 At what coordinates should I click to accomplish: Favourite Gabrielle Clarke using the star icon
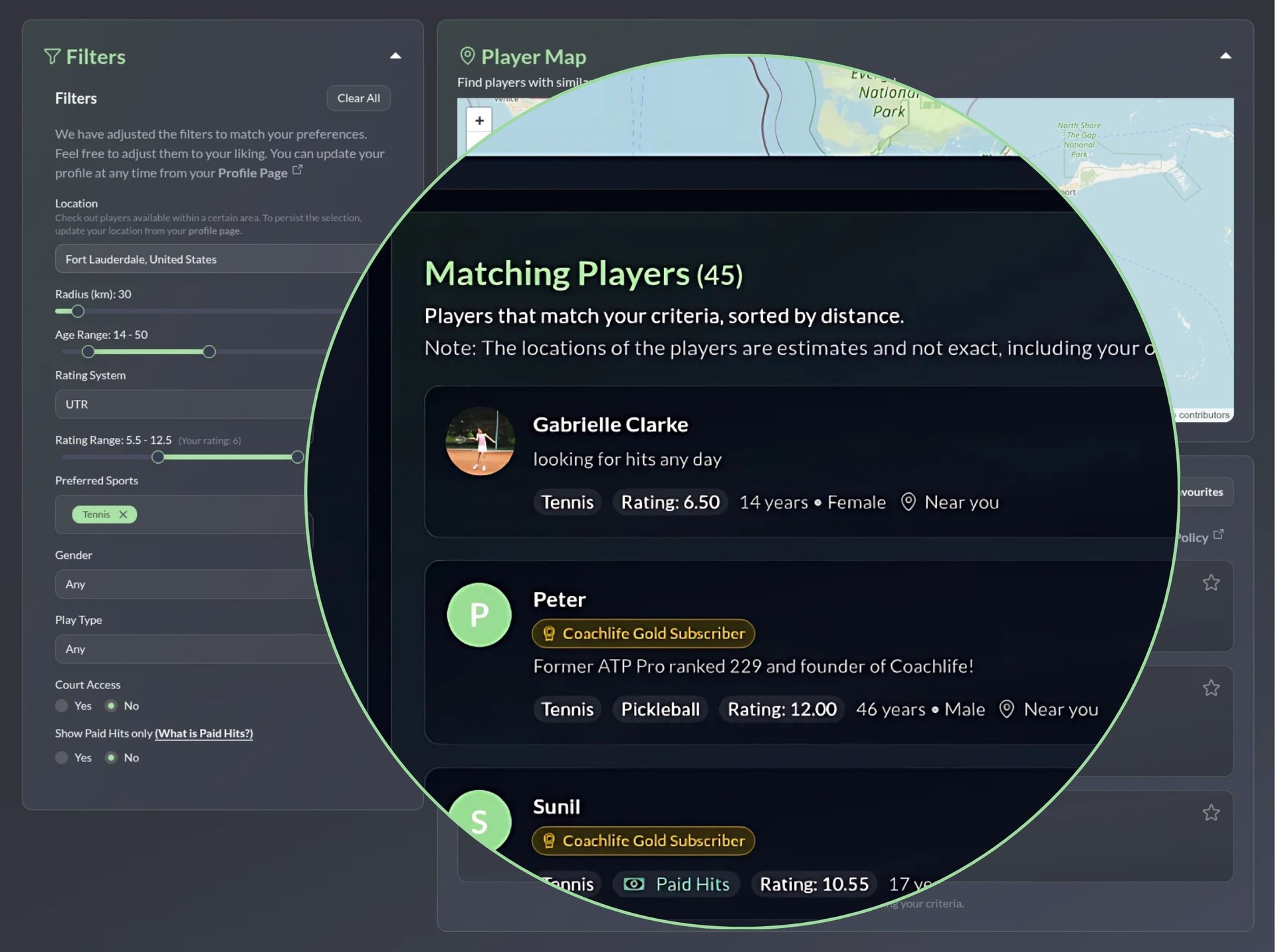pyautogui.click(x=1212, y=583)
